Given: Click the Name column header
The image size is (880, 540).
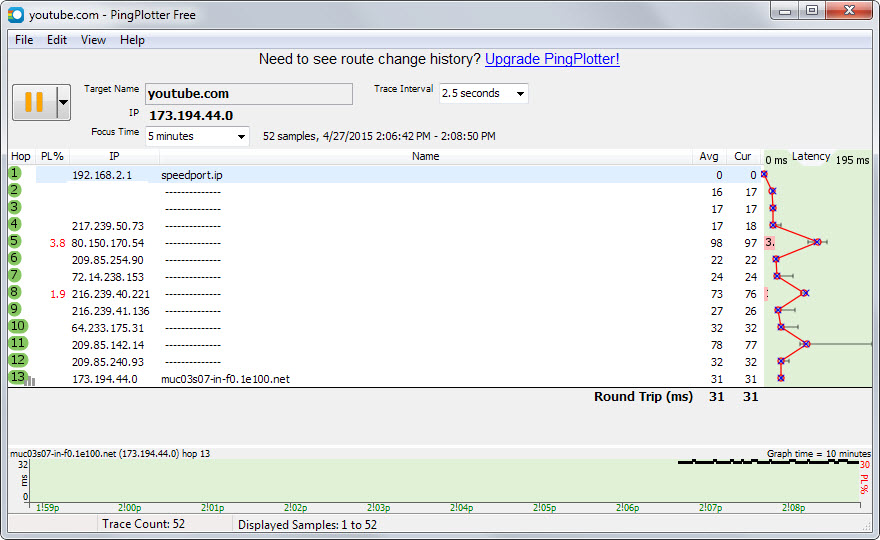Looking at the screenshot, I should coord(425,157).
